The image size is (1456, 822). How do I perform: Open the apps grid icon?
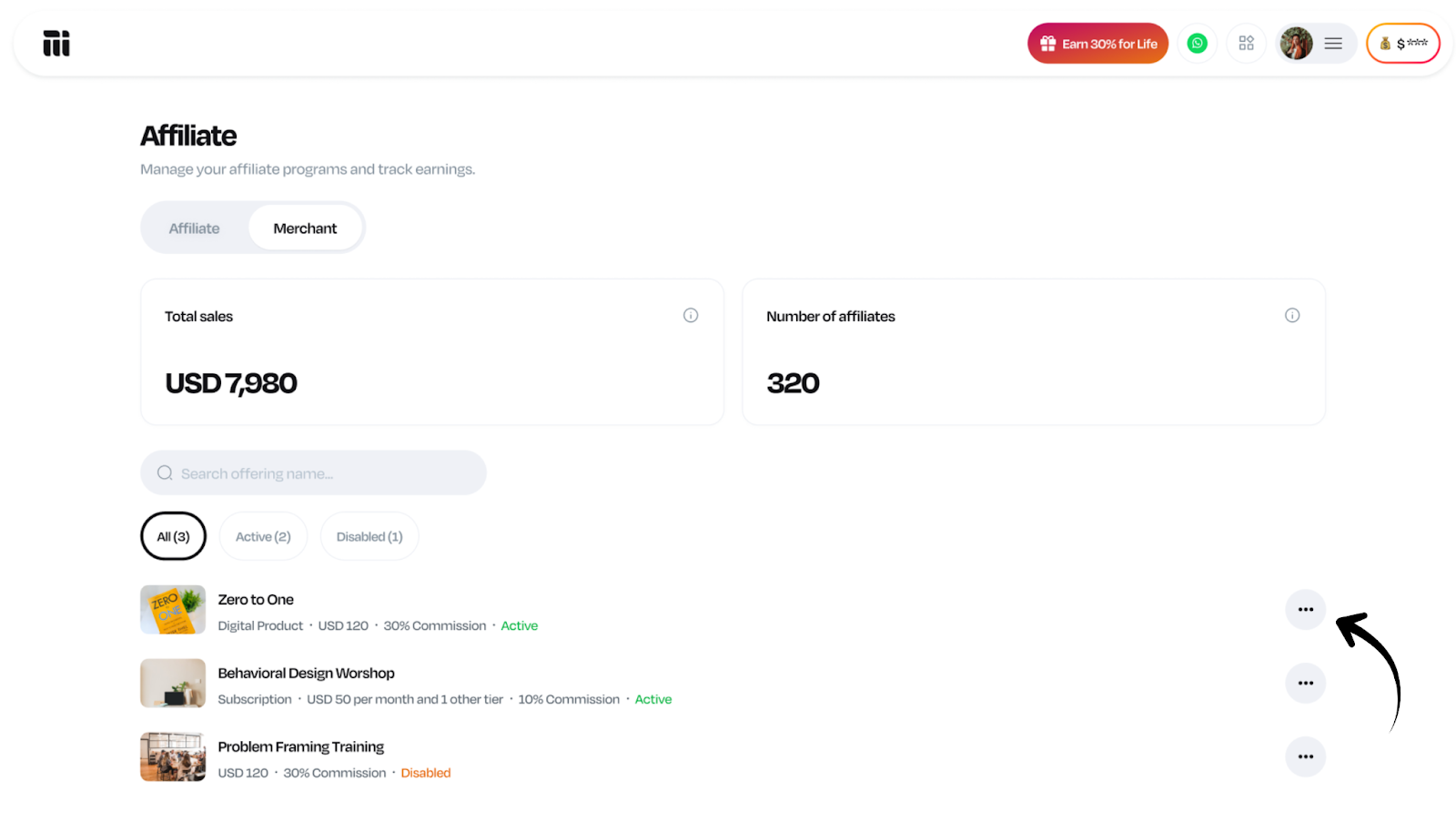(1246, 44)
